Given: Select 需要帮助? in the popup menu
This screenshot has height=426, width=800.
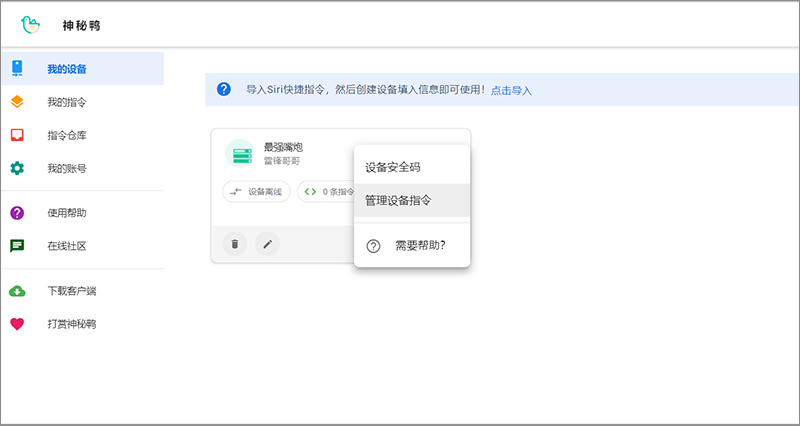Looking at the screenshot, I should point(412,246).
